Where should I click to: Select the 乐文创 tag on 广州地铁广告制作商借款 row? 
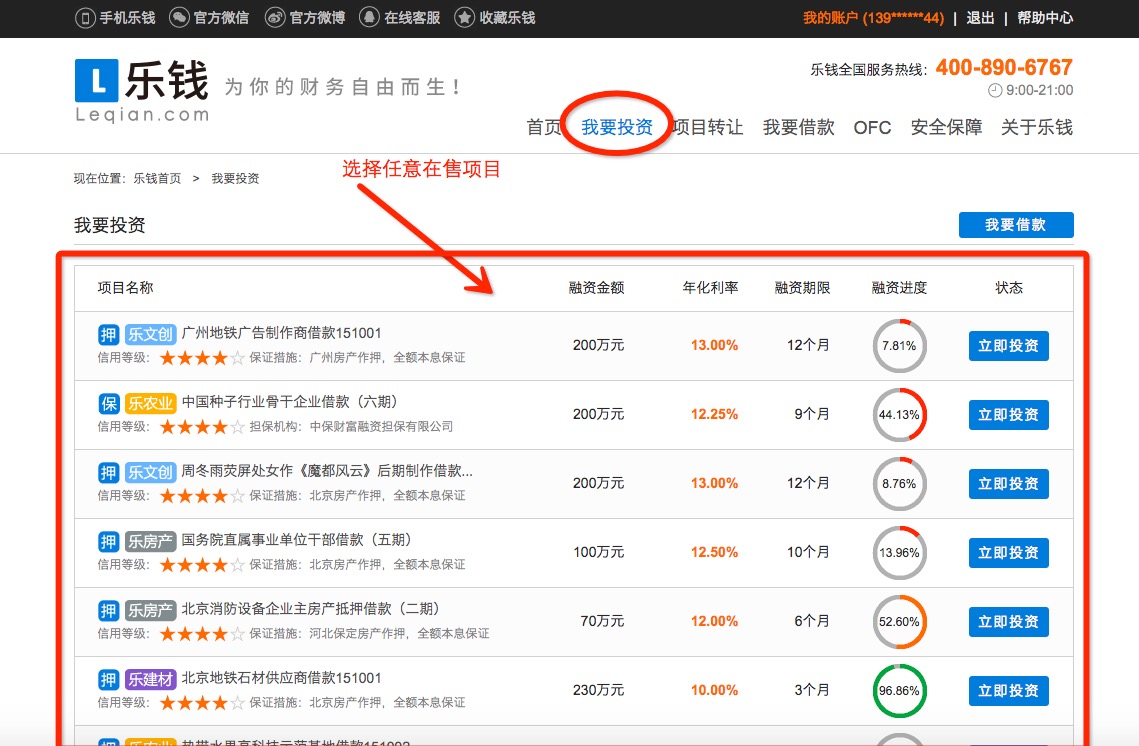click(150, 334)
